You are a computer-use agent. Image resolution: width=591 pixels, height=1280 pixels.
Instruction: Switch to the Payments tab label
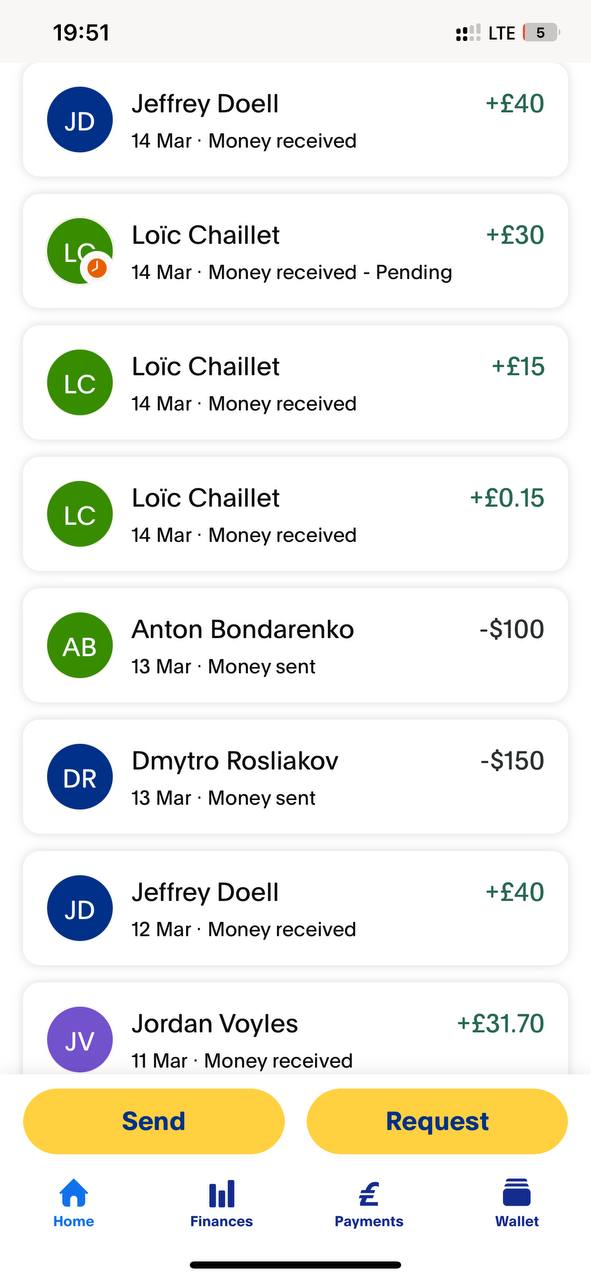pyautogui.click(x=369, y=1221)
